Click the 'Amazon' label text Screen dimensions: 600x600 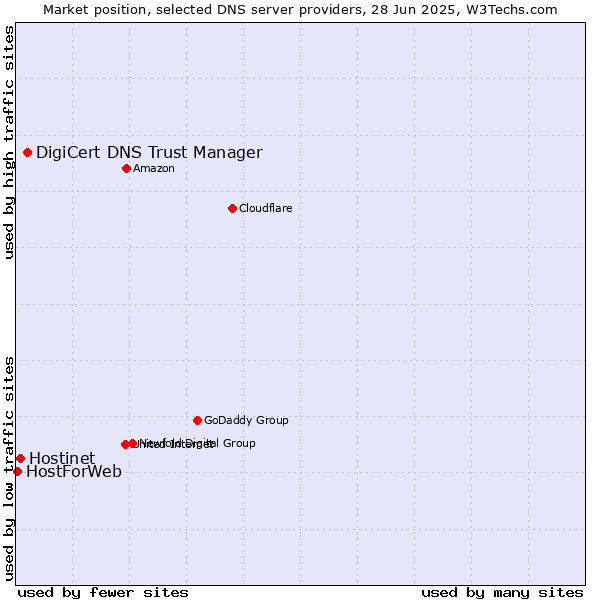tap(154, 169)
